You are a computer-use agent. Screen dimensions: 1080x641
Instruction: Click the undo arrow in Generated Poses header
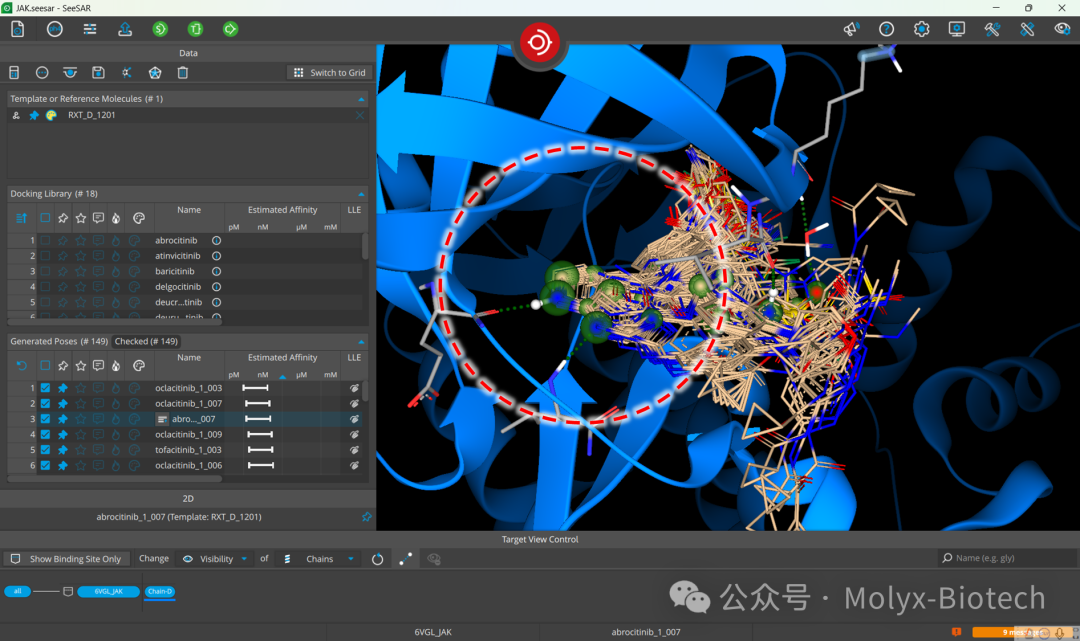click(21, 366)
